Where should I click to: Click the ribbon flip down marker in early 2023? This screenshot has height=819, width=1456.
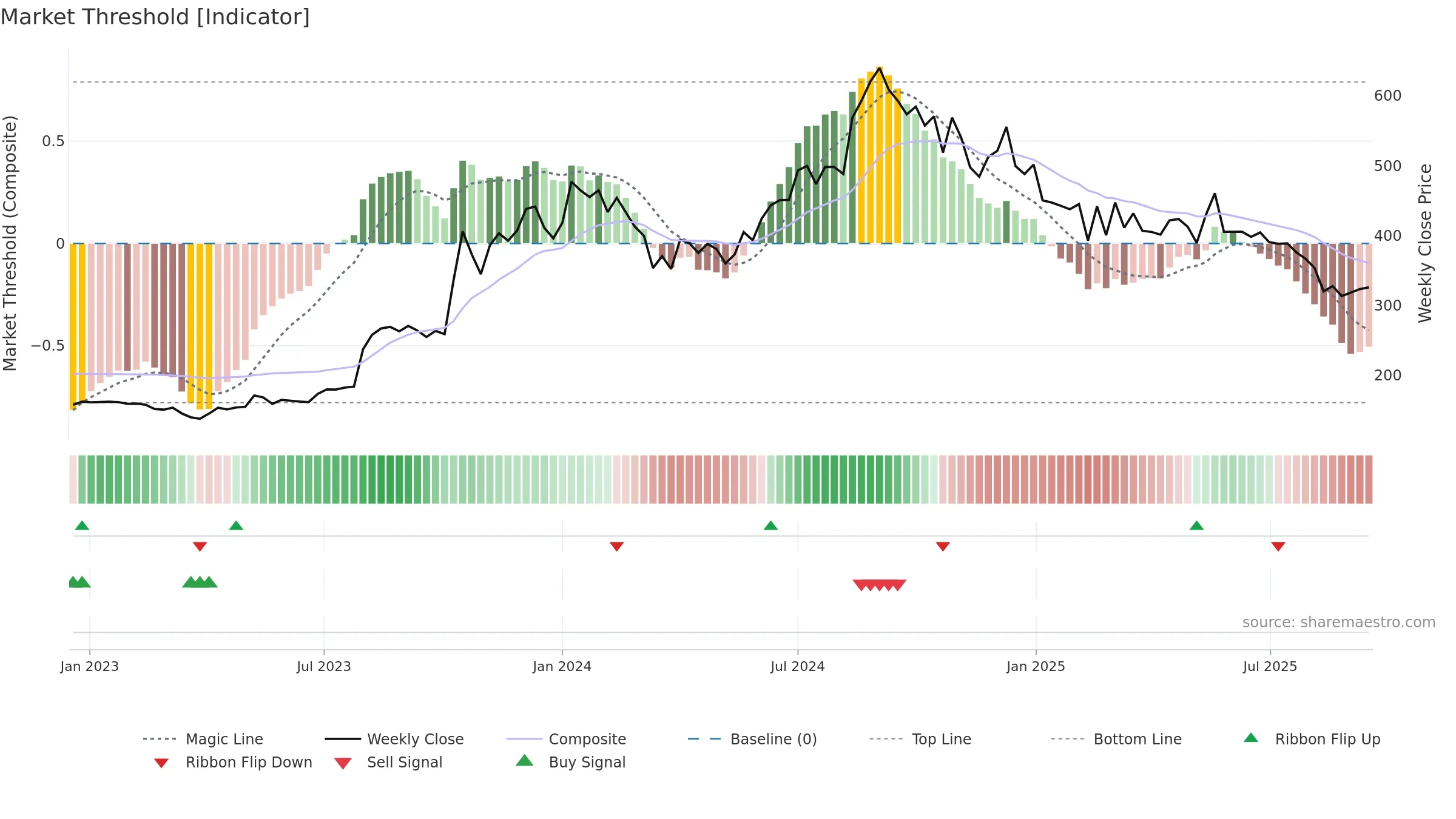coord(200,547)
